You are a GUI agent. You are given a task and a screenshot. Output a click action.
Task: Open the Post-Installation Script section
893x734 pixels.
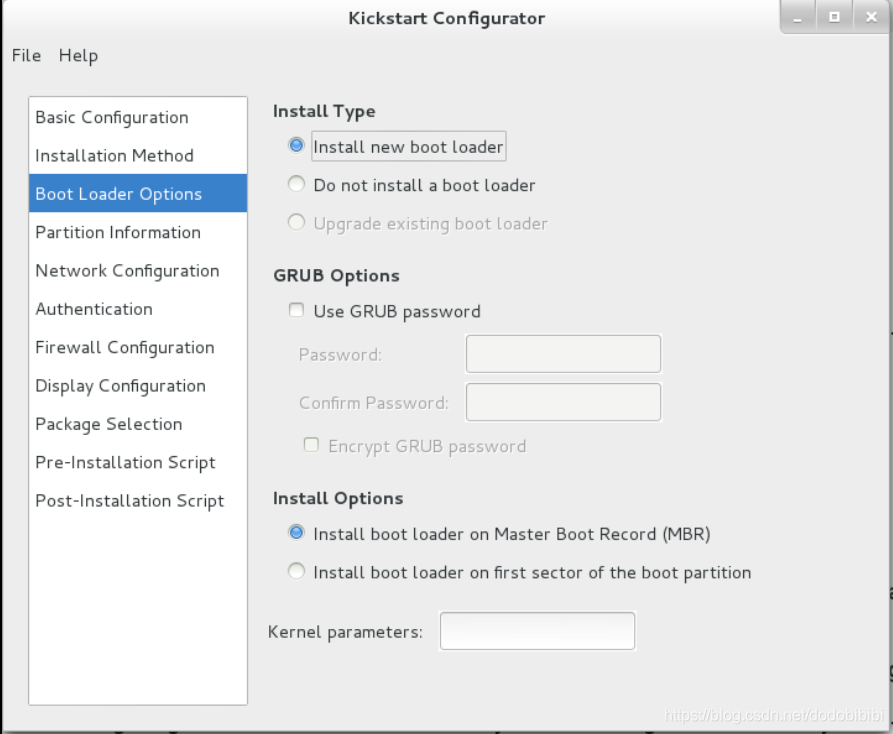(138, 501)
